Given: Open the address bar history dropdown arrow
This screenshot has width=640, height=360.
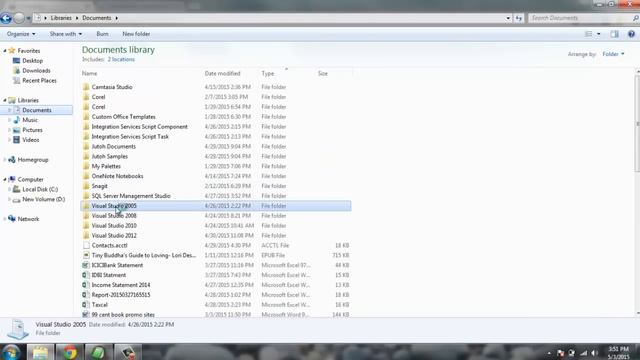Looking at the screenshot, I should coord(508,18).
